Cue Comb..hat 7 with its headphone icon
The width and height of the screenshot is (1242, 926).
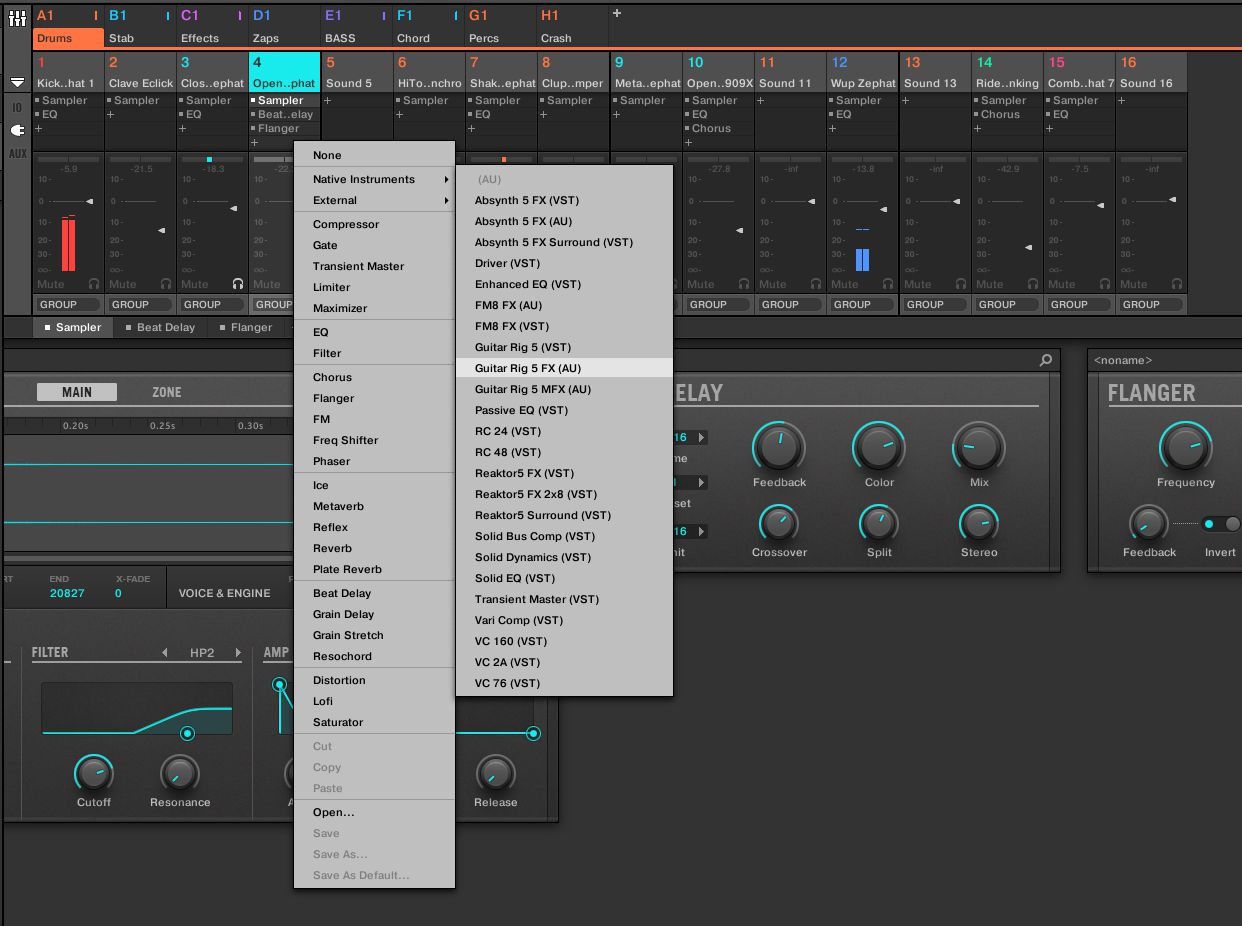1105,284
